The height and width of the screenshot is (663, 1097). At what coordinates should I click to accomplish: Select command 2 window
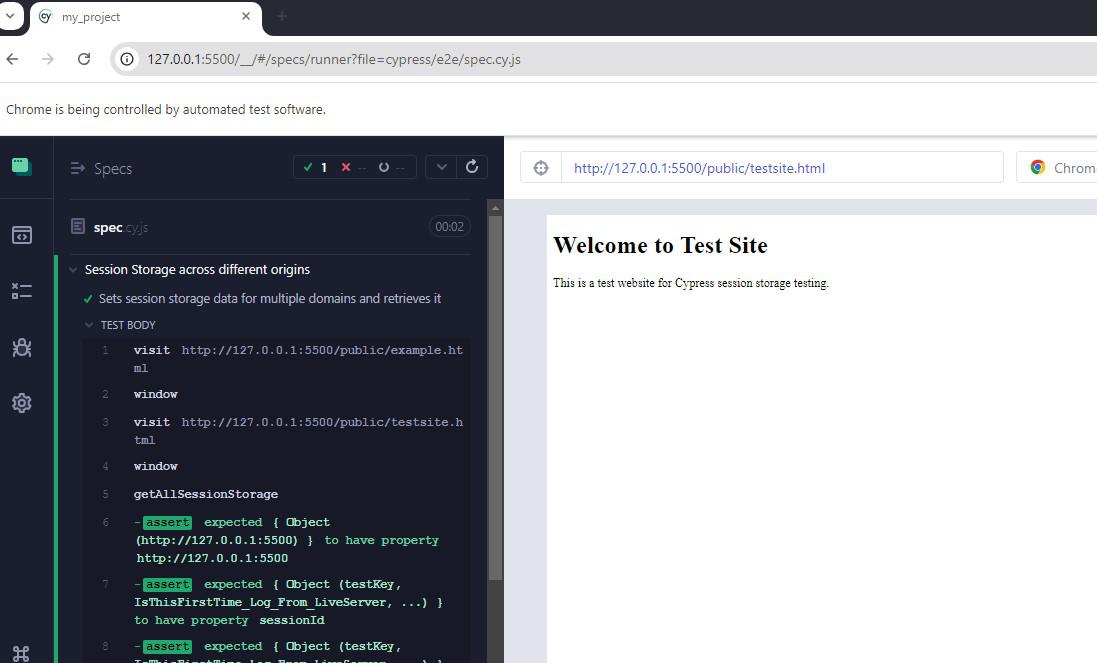(x=276, y=394)
